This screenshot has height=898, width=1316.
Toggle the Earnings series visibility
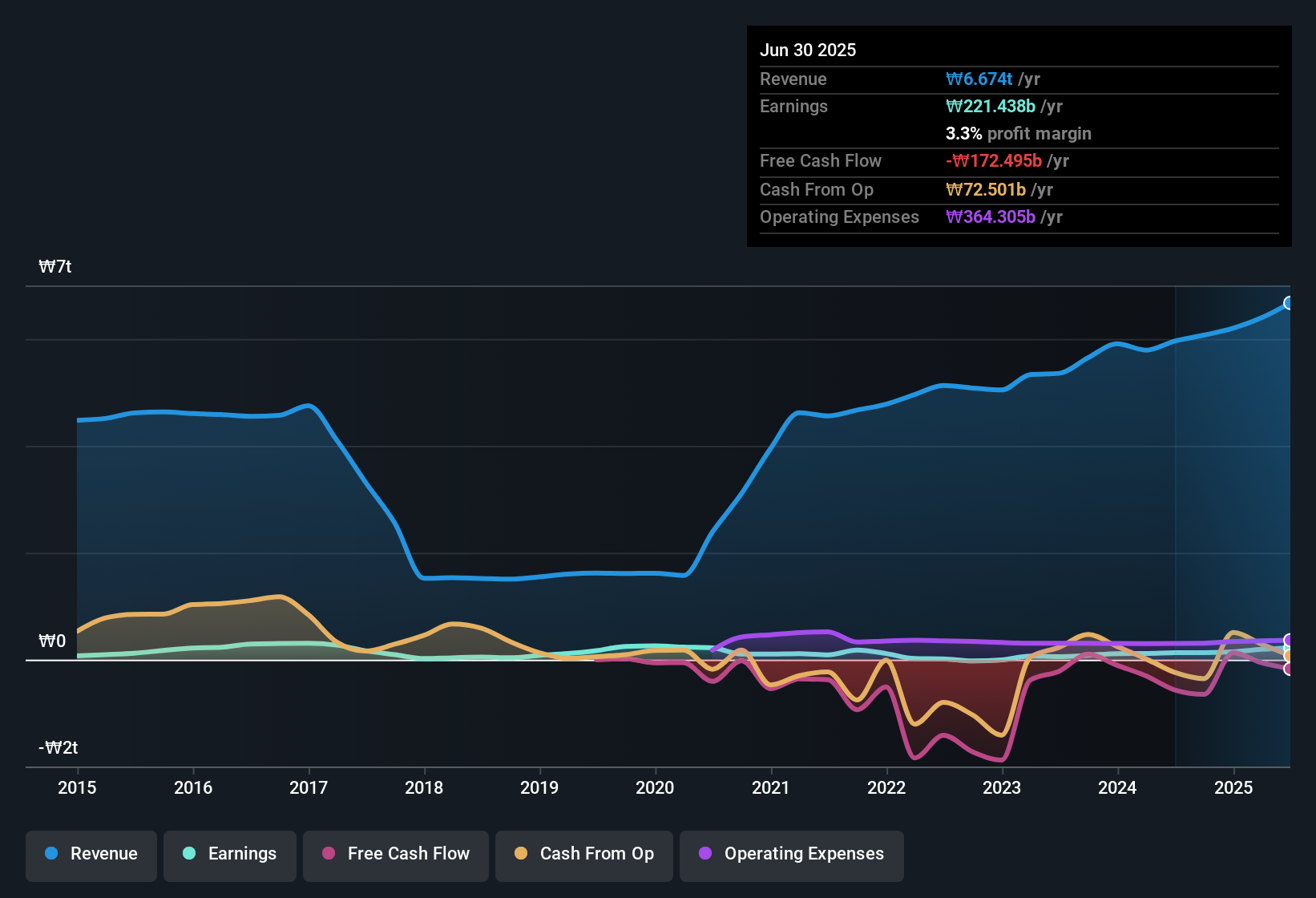(x=229, y=854)
